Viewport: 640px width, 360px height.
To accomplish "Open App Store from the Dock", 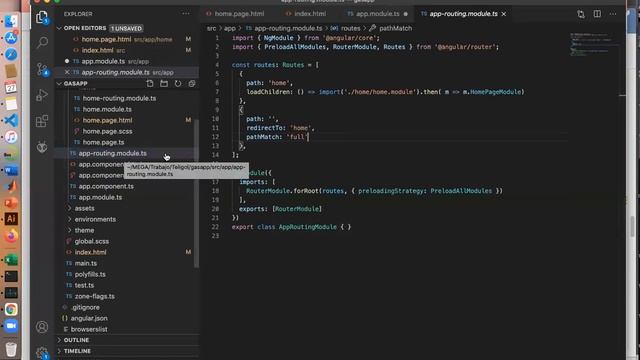I will point(11,38).
